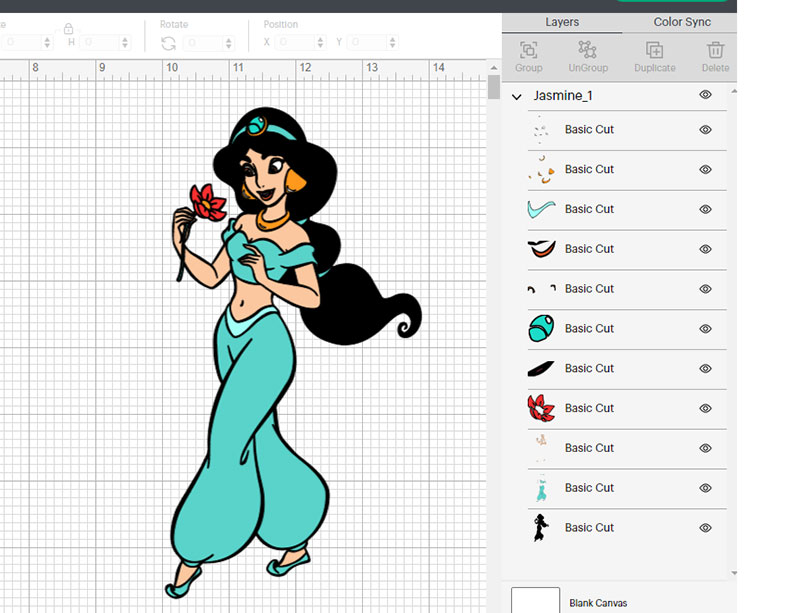
Task: Select the lips layer thumbnail
Action: coord(541,249)
